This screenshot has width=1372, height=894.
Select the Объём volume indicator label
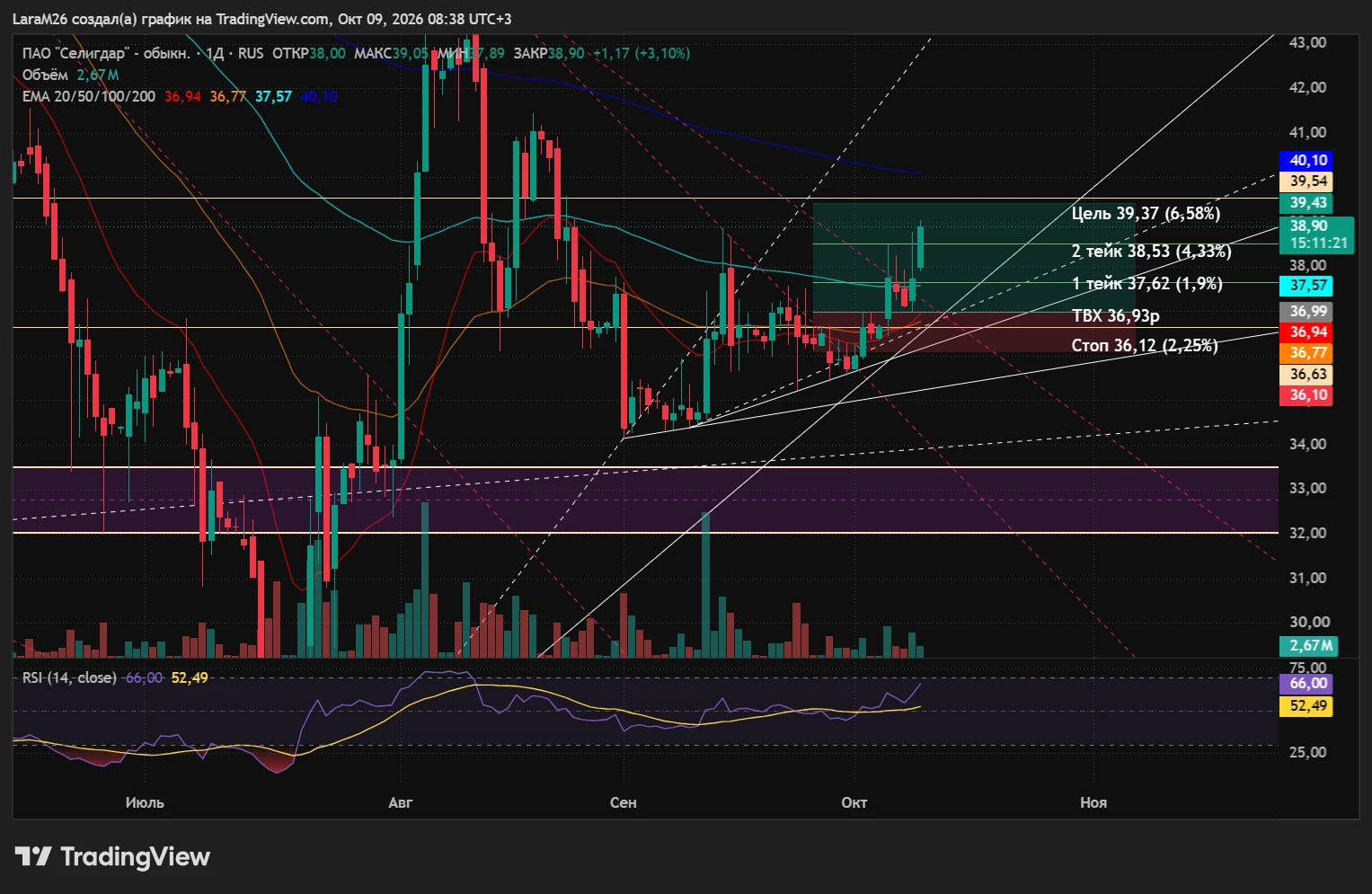point(45,75)
